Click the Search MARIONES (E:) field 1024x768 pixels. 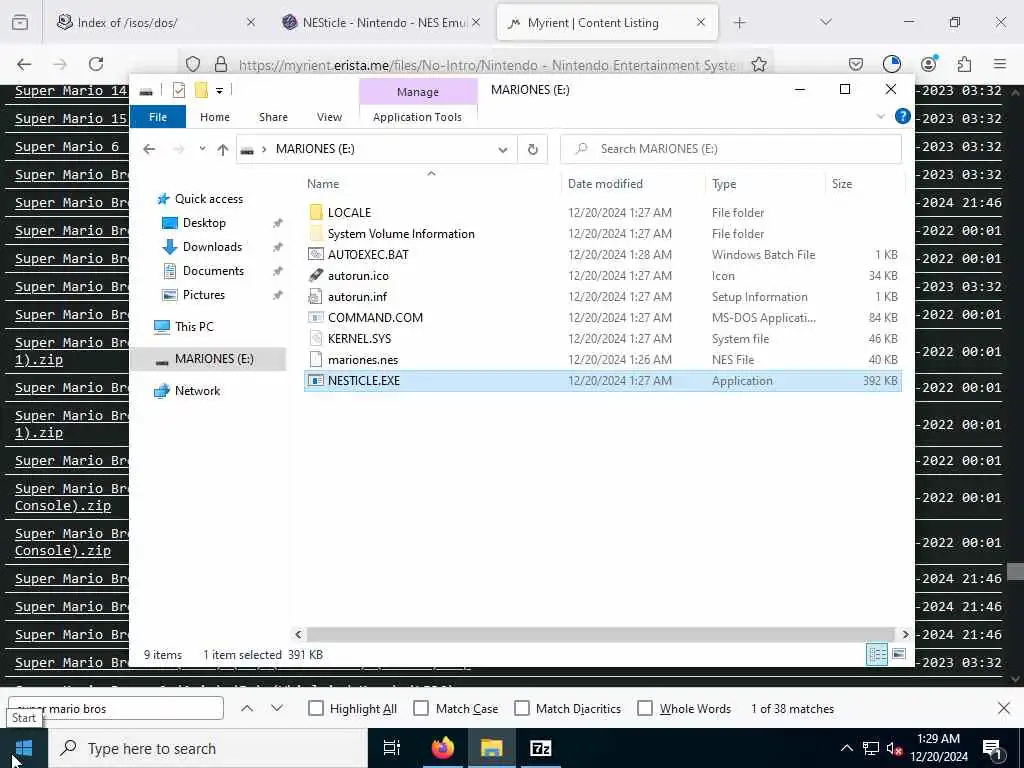pos(731,149)
